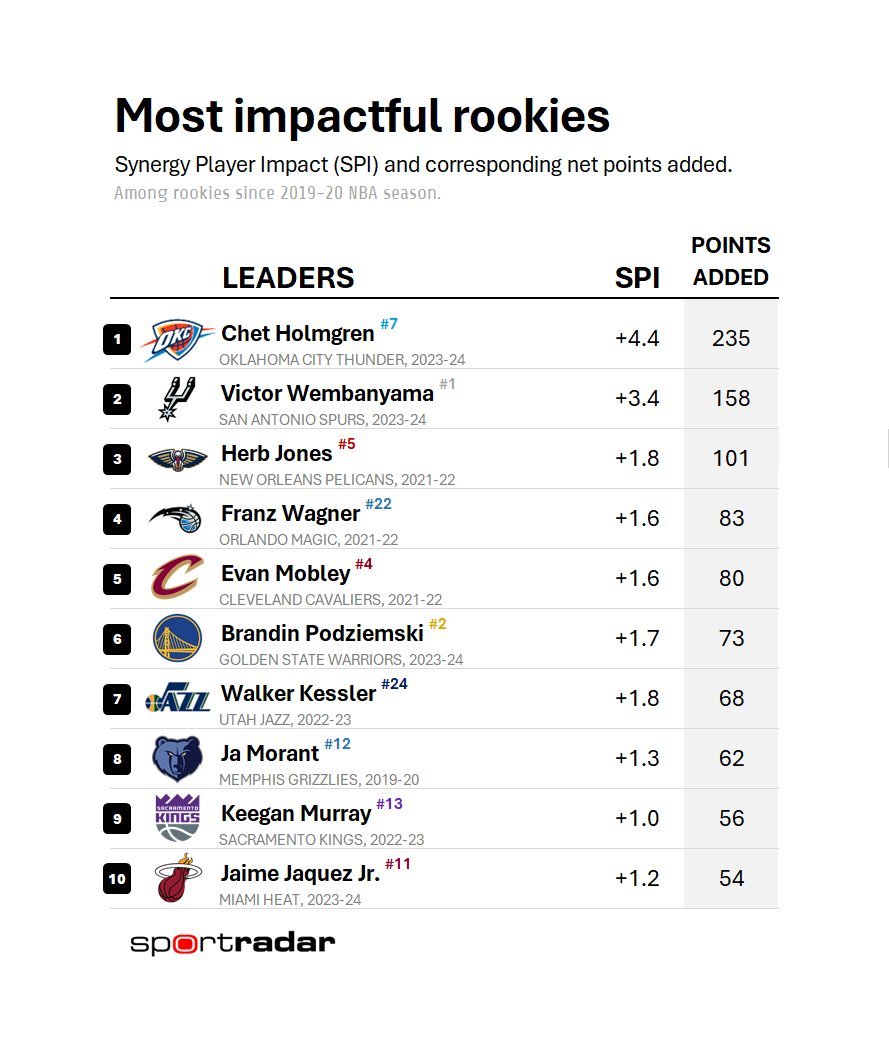Click the Memphis Grizzlies logo
The width and height of the screenshot is (889, 1055).
click(x=177, y=758)
